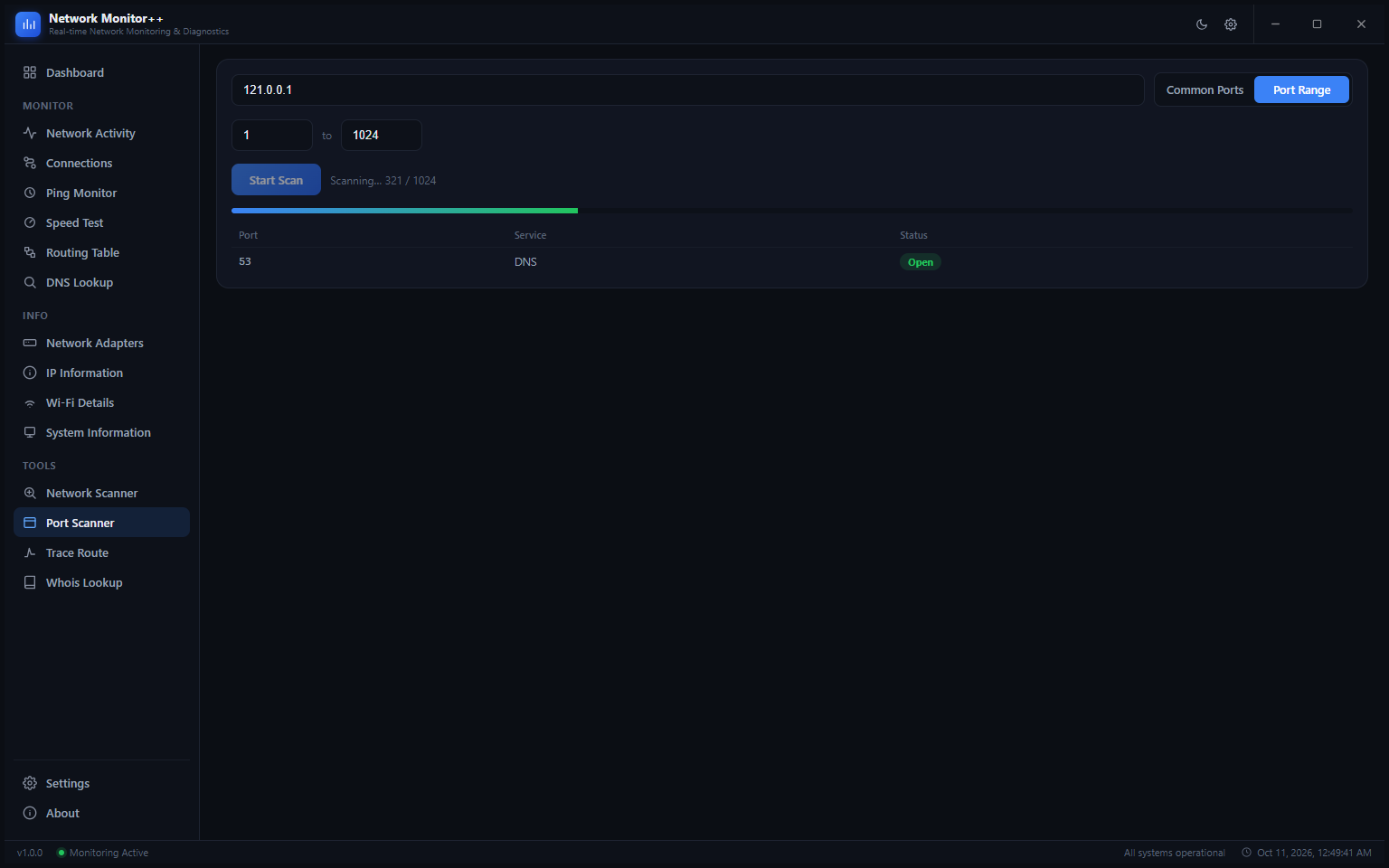Screen dimensions: 1389x868
Task: Toggle dark mode moon icon
Action: pos(1202,24)
